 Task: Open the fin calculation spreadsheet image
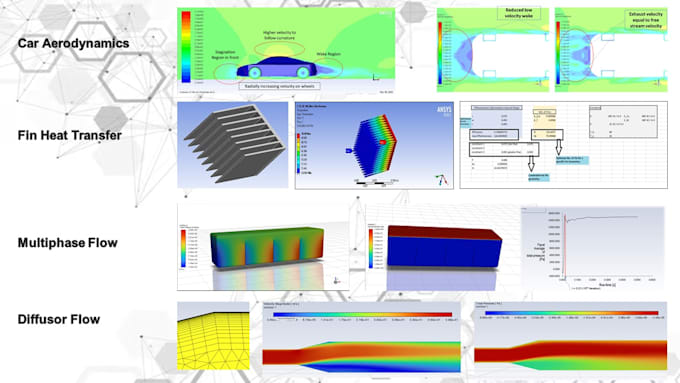tap(563, 145)
